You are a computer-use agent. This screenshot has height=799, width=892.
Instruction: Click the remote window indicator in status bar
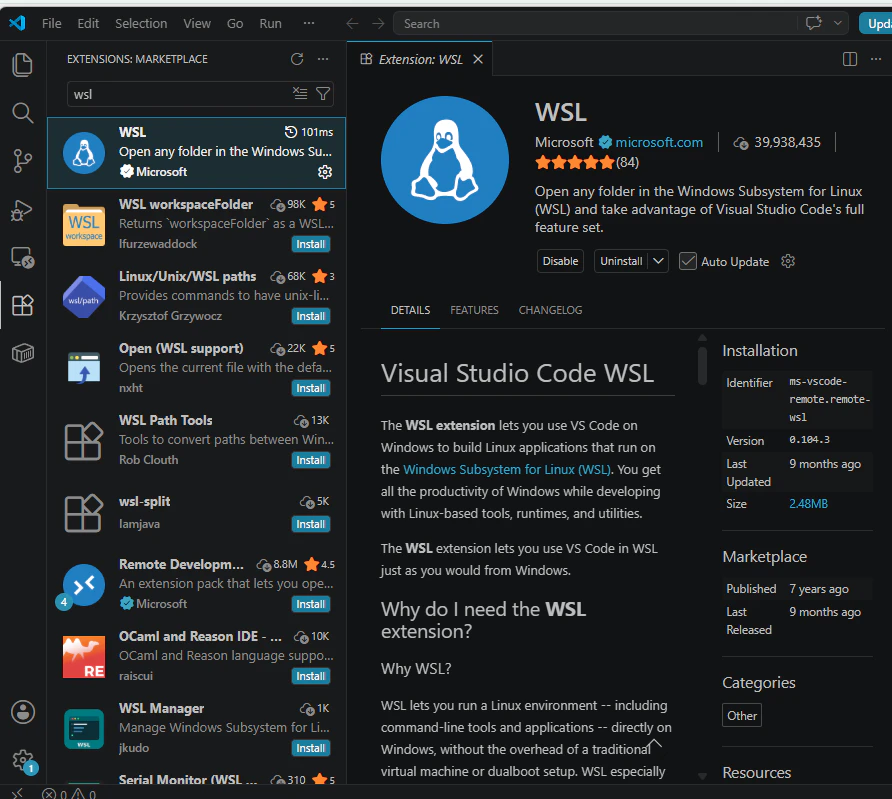coord(17,793)
